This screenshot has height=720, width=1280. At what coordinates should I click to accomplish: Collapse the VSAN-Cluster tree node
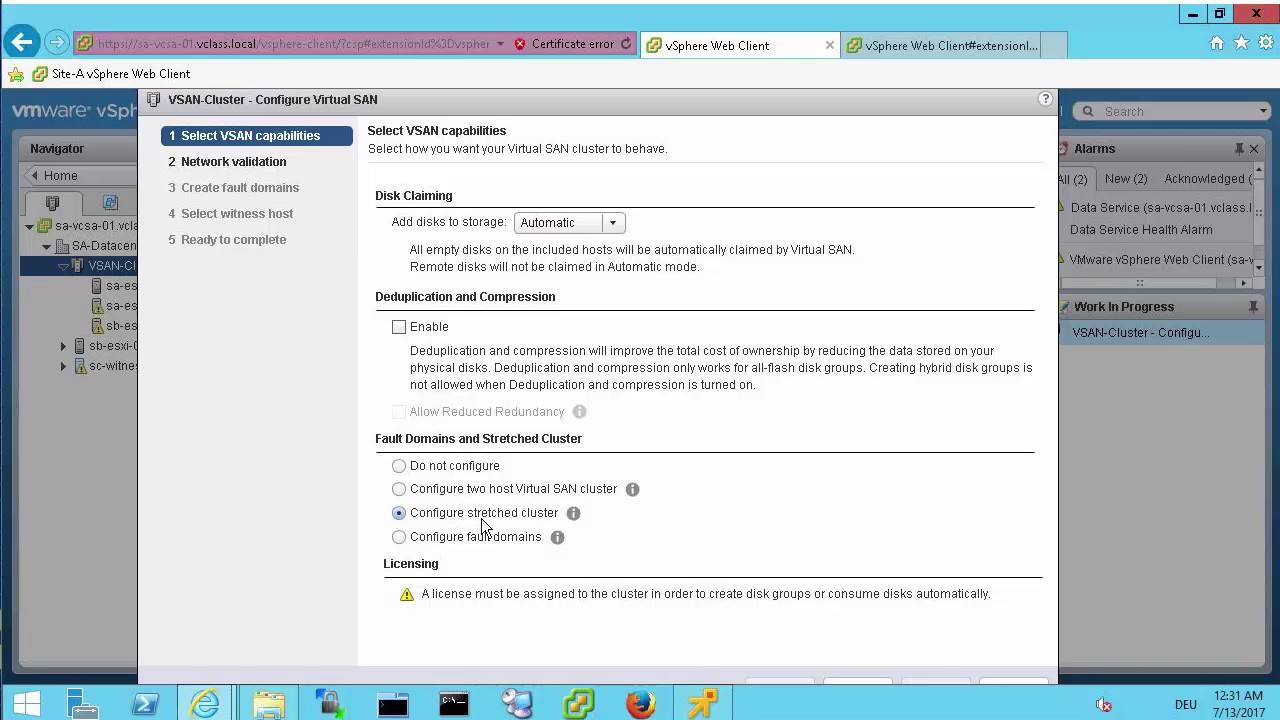pyautogui.click(x=63, y=266)
